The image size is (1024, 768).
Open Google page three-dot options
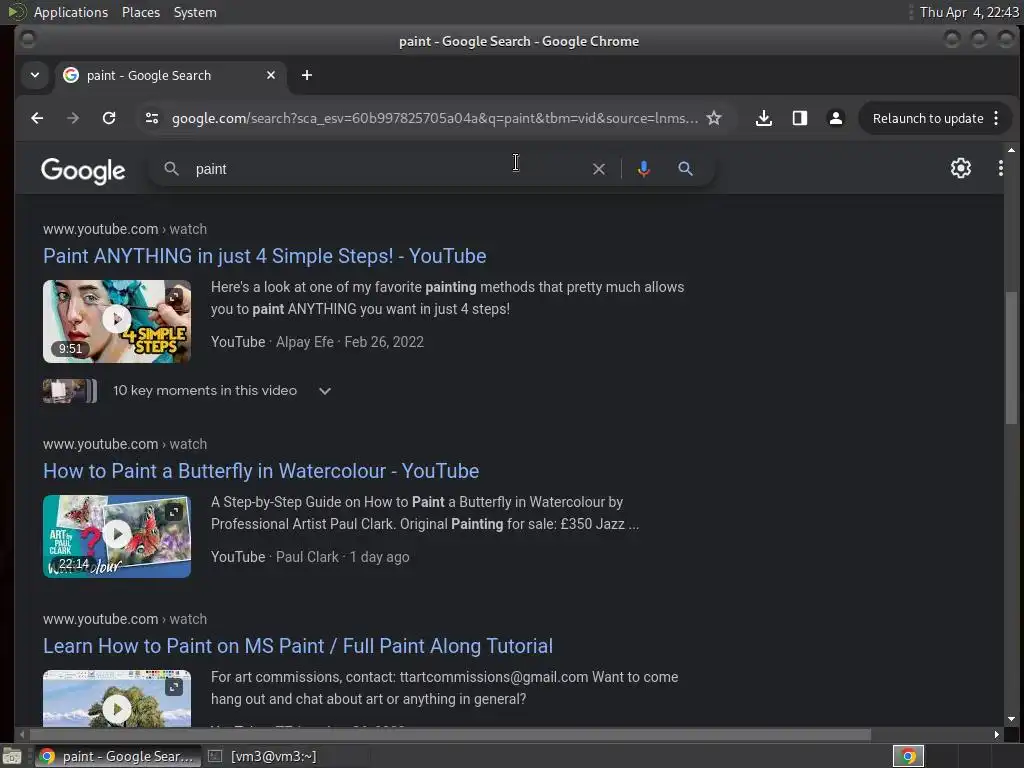click(x=1000, y=168)
